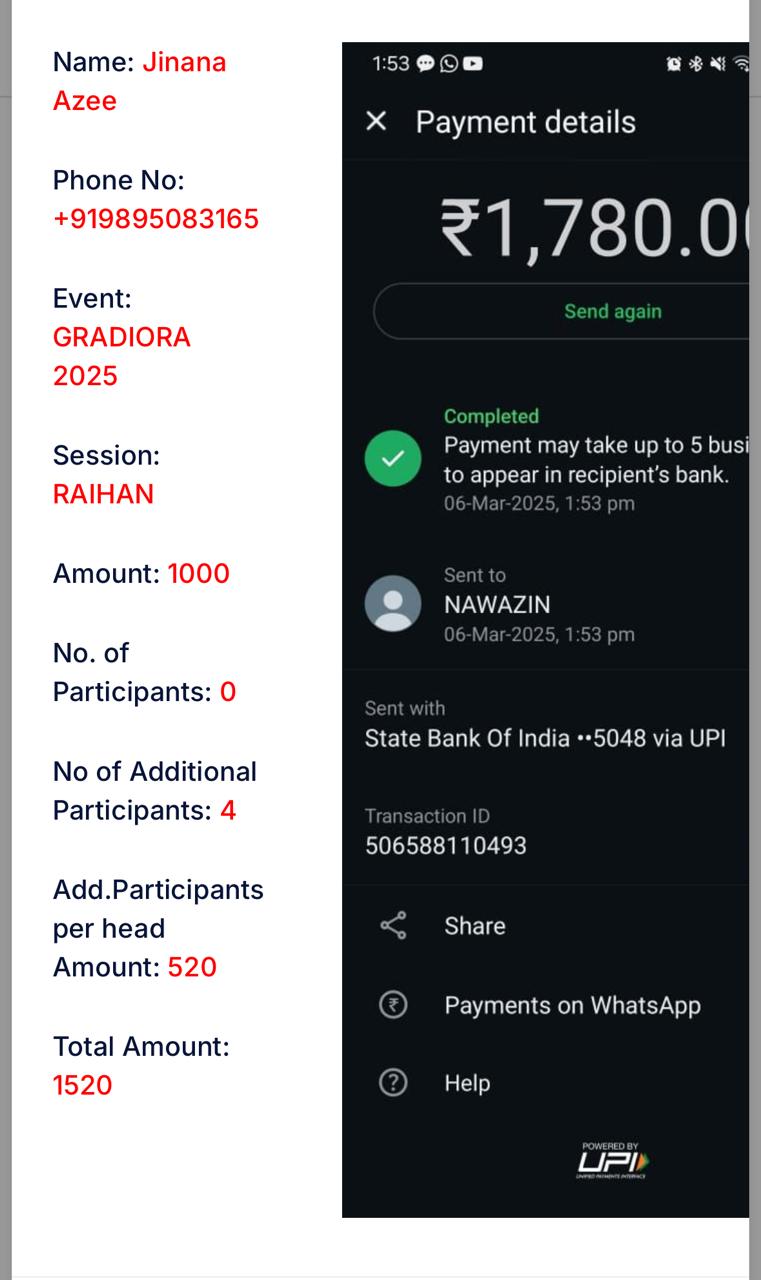Click the green Completed checkmark icon
The height and width of the screenshot is (1280, 761).
coord(393,458)
